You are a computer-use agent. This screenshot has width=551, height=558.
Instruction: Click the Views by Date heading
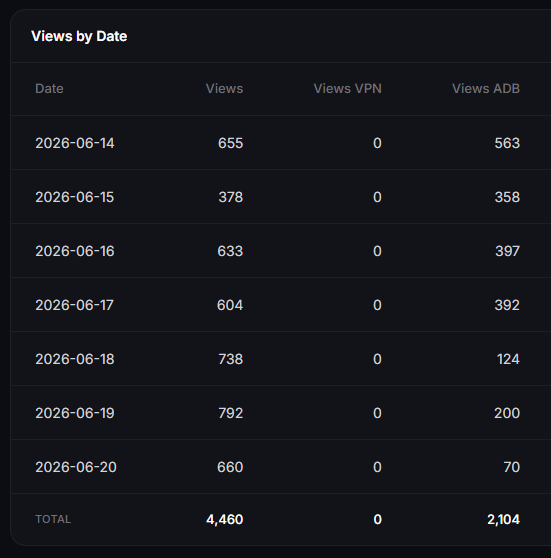click(79, 37)
